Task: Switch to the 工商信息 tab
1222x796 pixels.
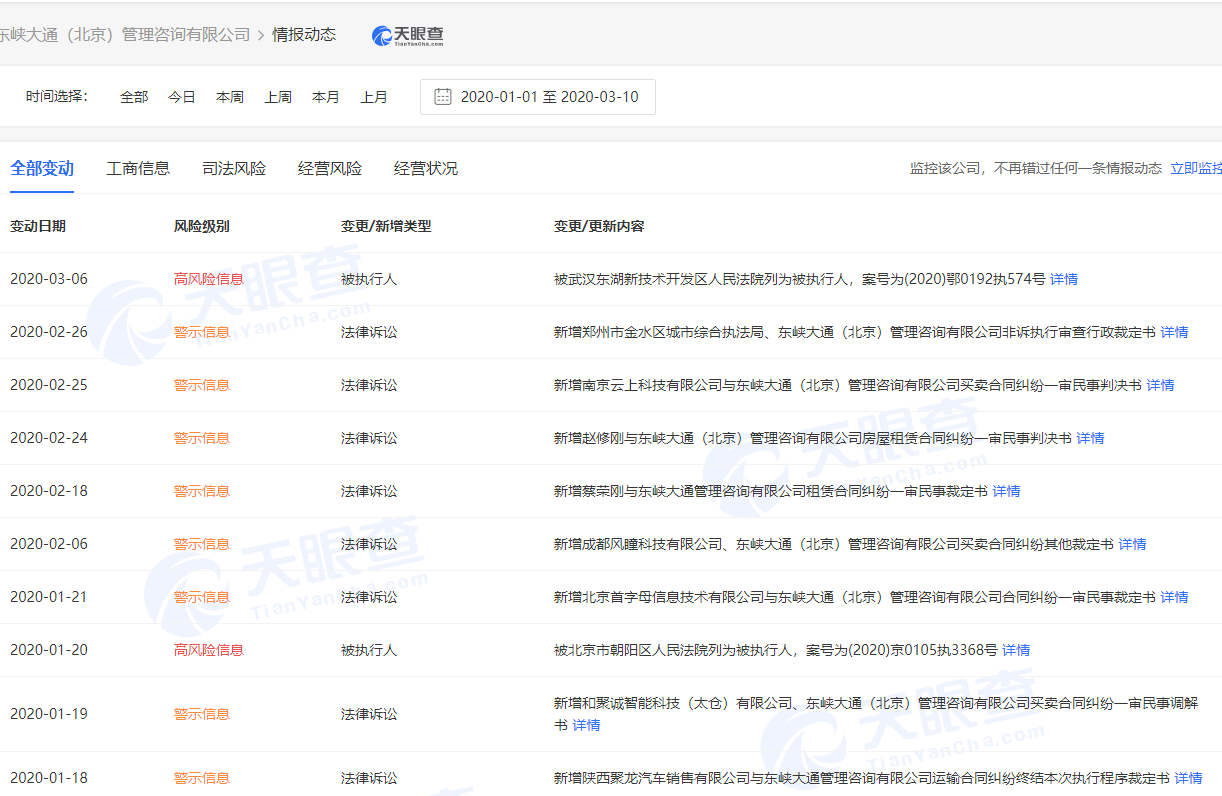Action: tap(138, 168)
